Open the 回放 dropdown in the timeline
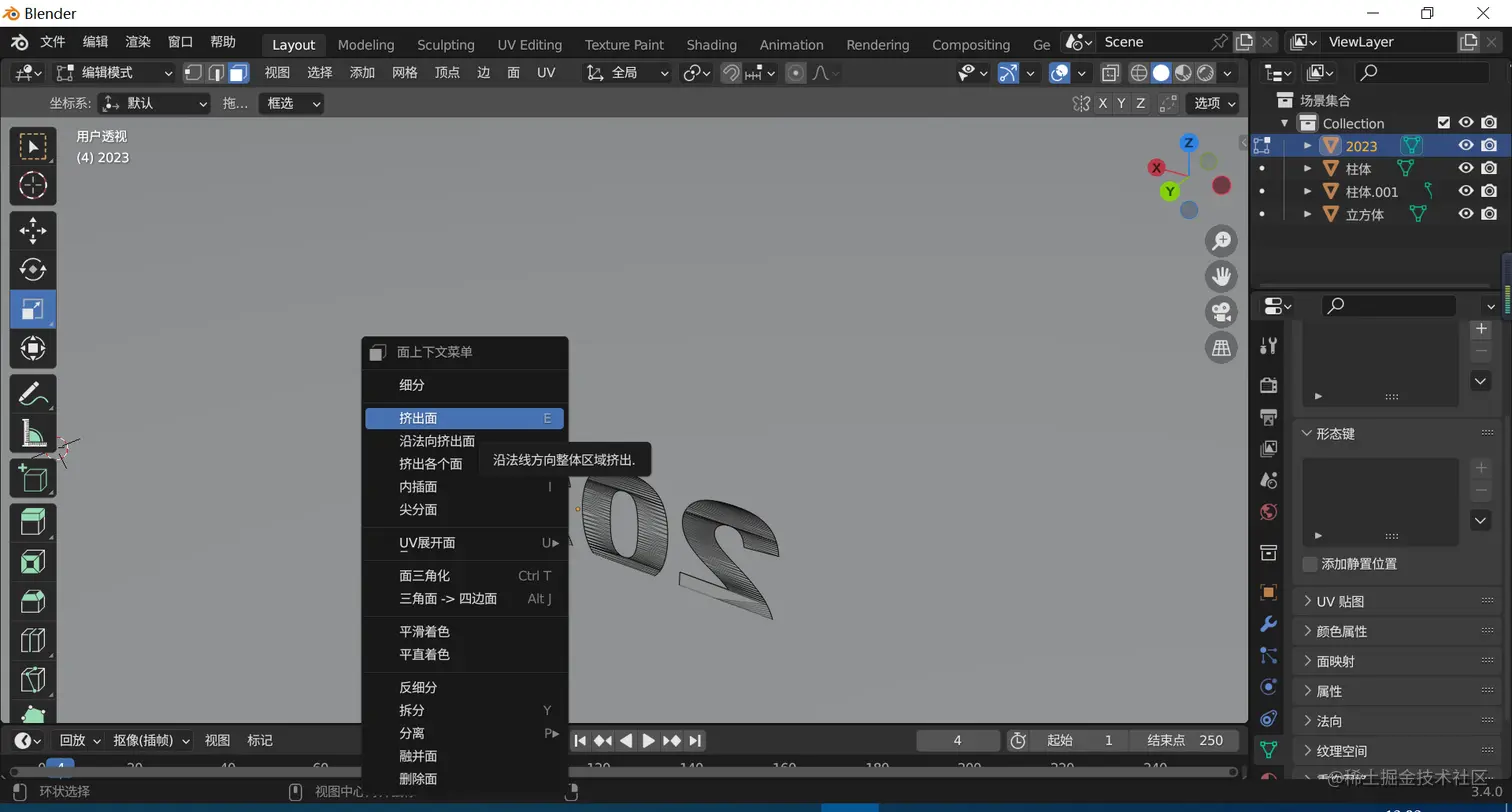Screen dimensions: 1512x812 [x=79, y=740]
